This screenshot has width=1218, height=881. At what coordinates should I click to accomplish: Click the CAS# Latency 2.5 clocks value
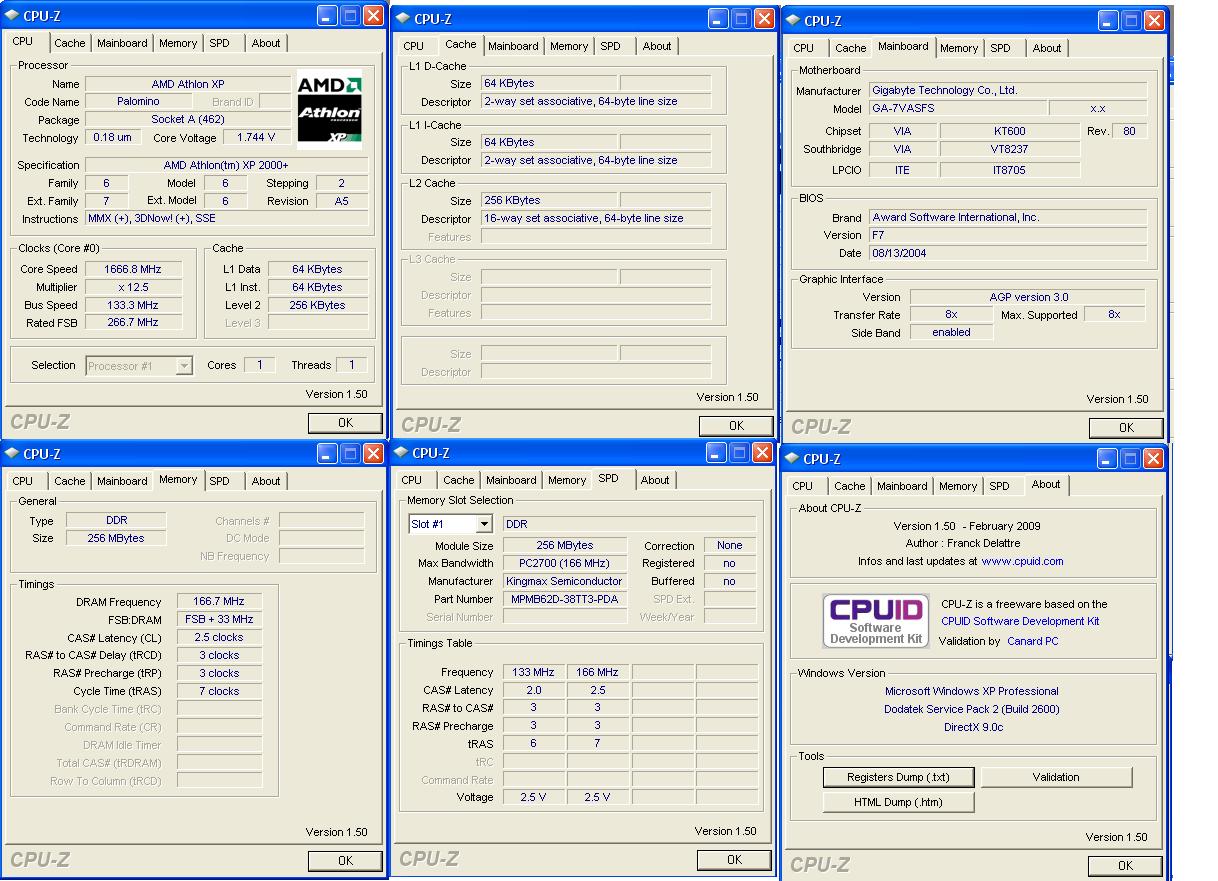coord(219,638)
